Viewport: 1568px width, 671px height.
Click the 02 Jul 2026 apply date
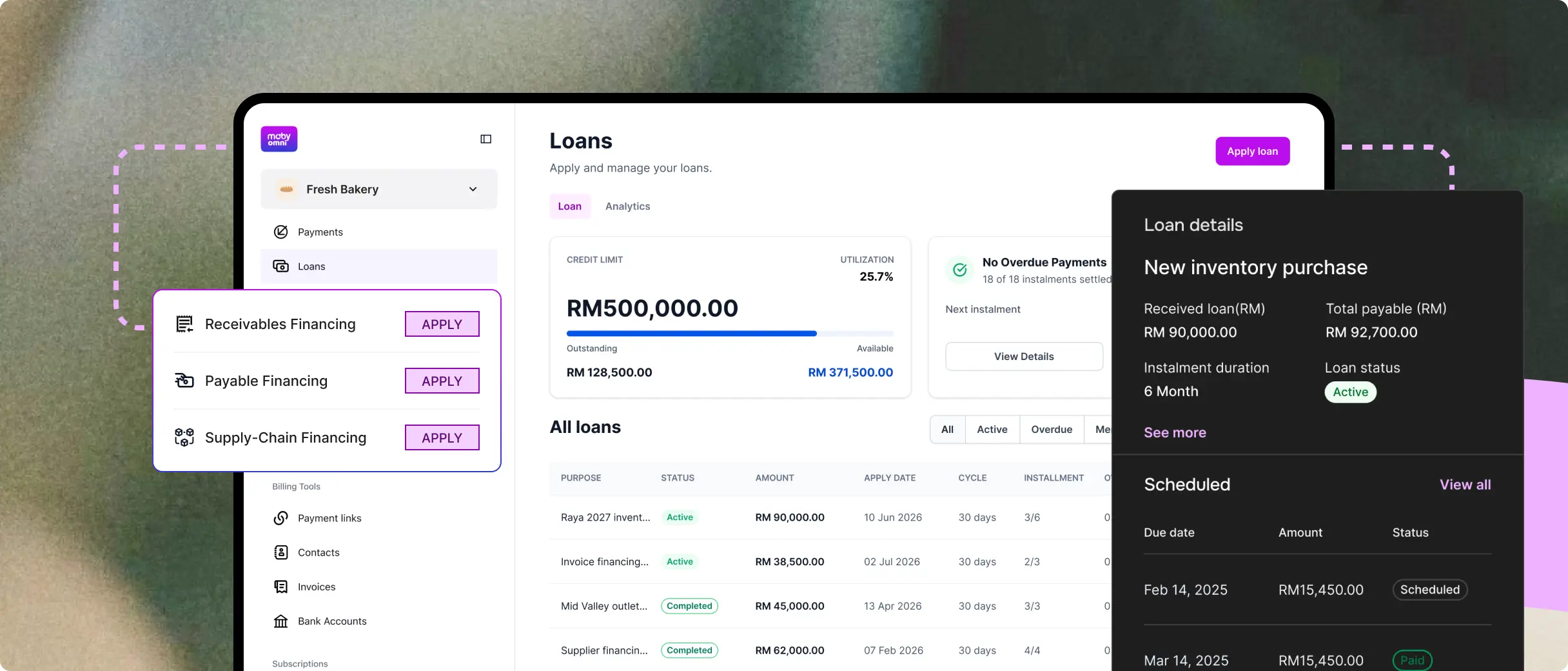pyautogui.click(x=892, y=562)
